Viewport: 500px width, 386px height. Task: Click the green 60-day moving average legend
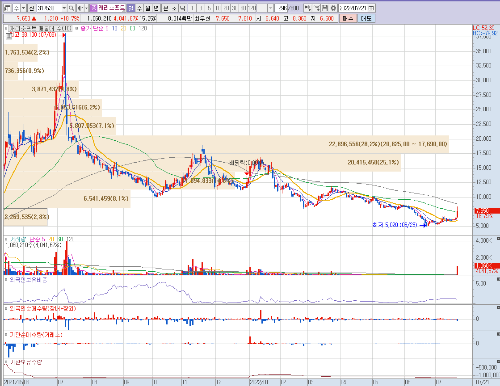132,29
